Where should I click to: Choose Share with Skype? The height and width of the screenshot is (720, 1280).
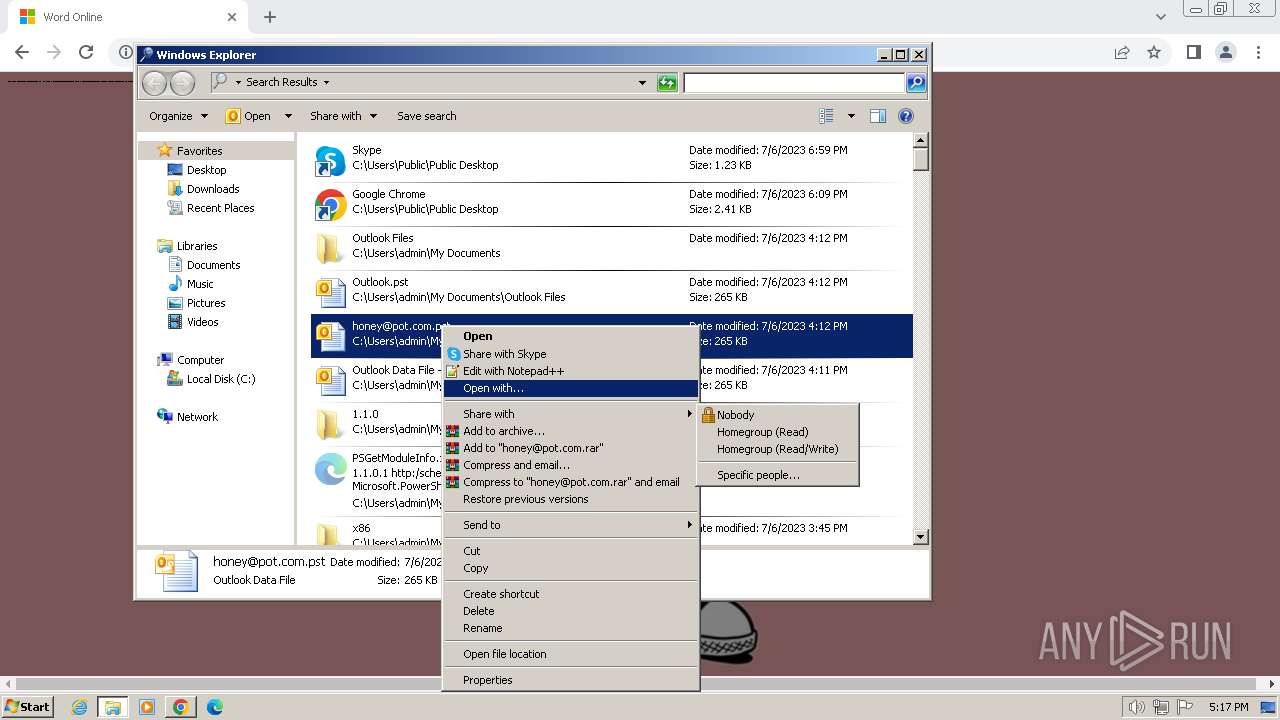570,354
